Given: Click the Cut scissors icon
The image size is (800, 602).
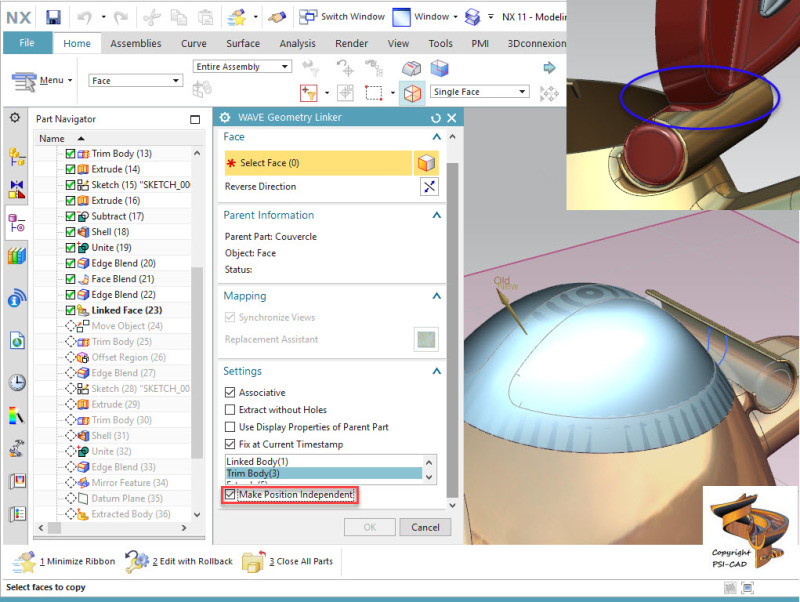Looking at the screenshot, I should click(152, 18).
